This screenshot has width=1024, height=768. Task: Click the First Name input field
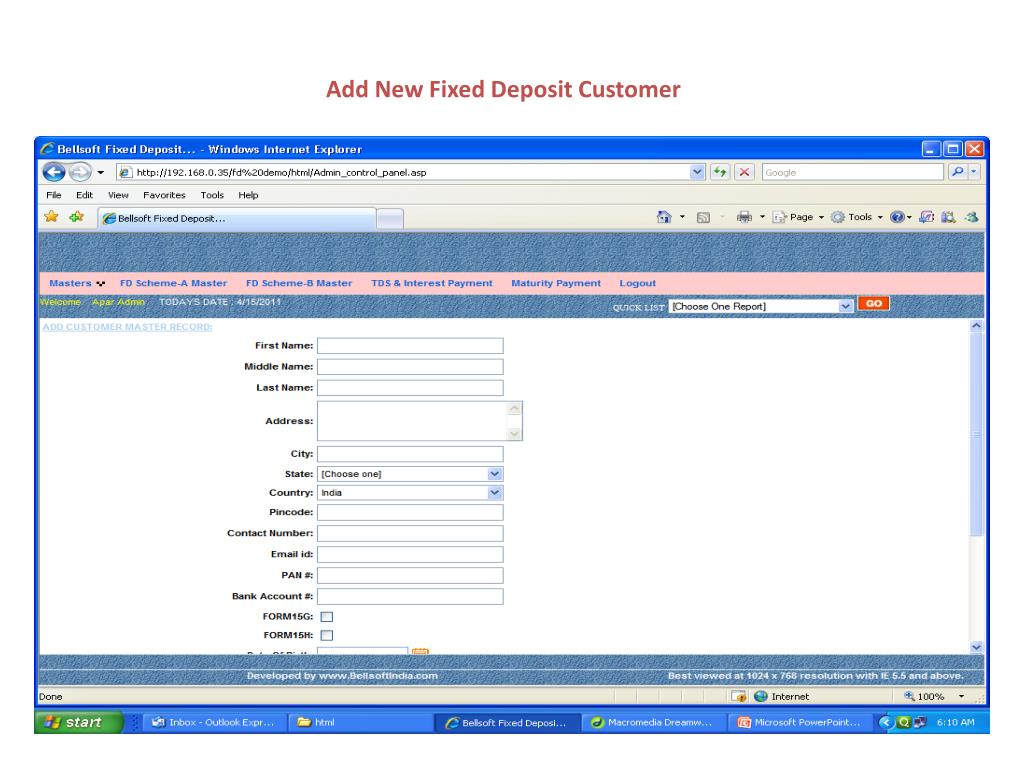(410, 345)
